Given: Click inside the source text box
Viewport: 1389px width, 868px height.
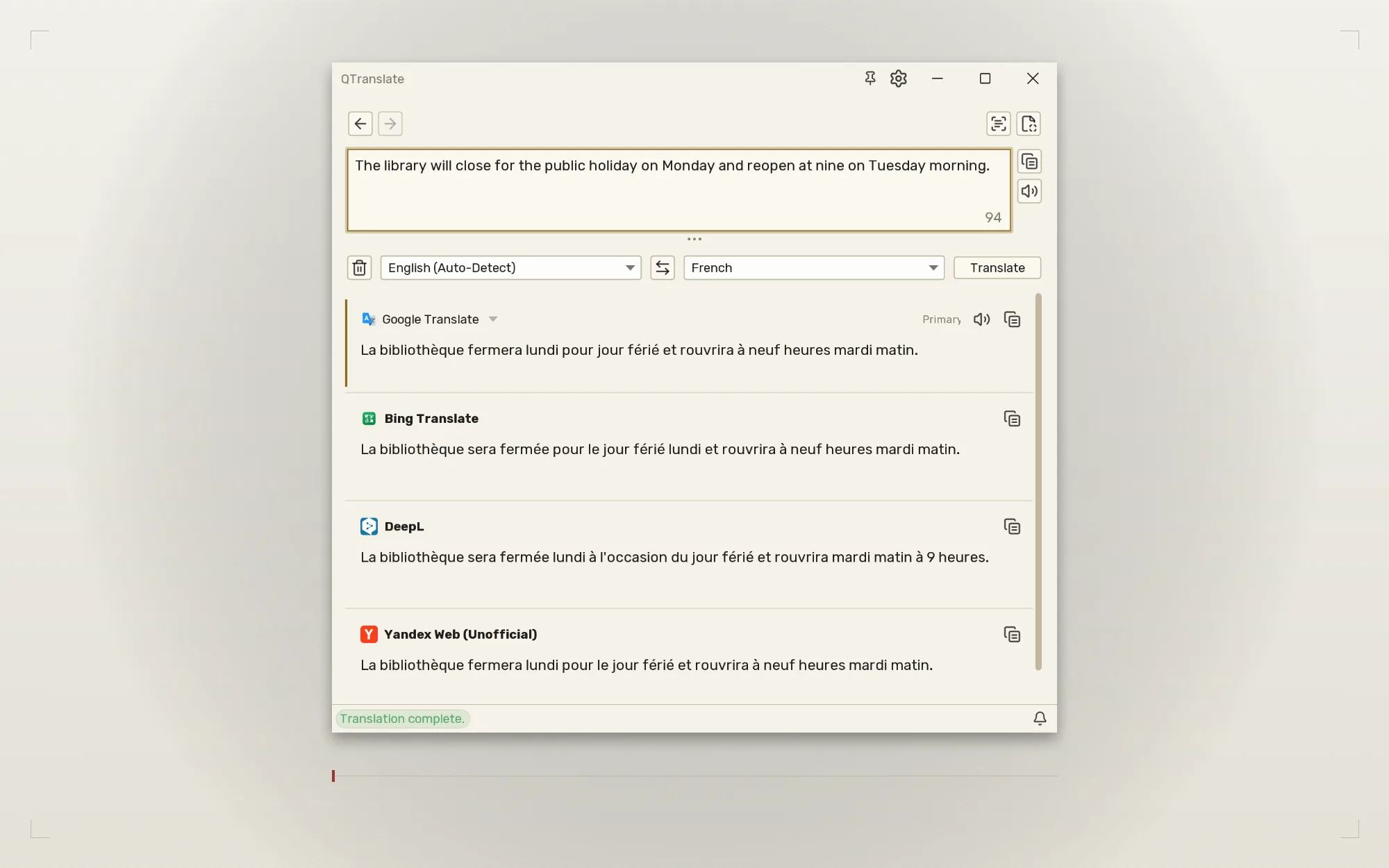Looking at the screenshot, I should pos(679,190).
